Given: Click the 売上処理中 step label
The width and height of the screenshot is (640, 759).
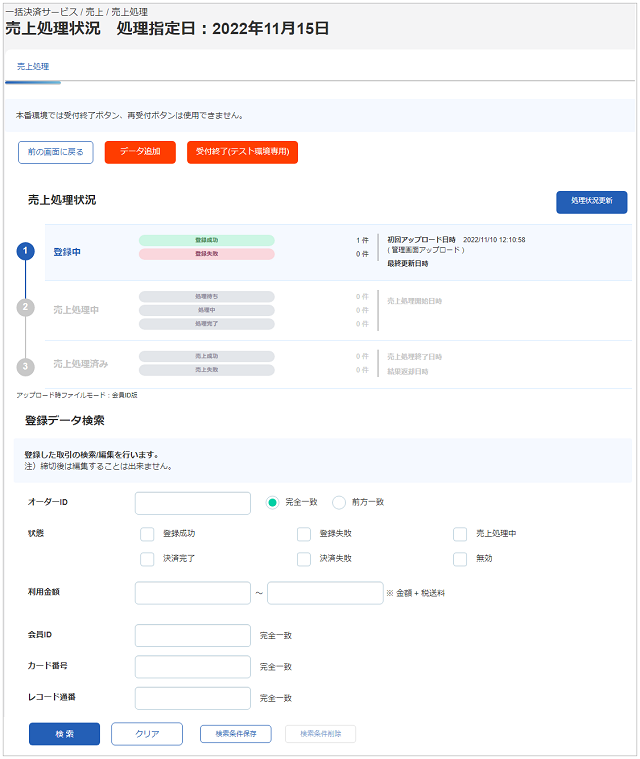Looking at the screenshot, I should [x=76, y=310].
